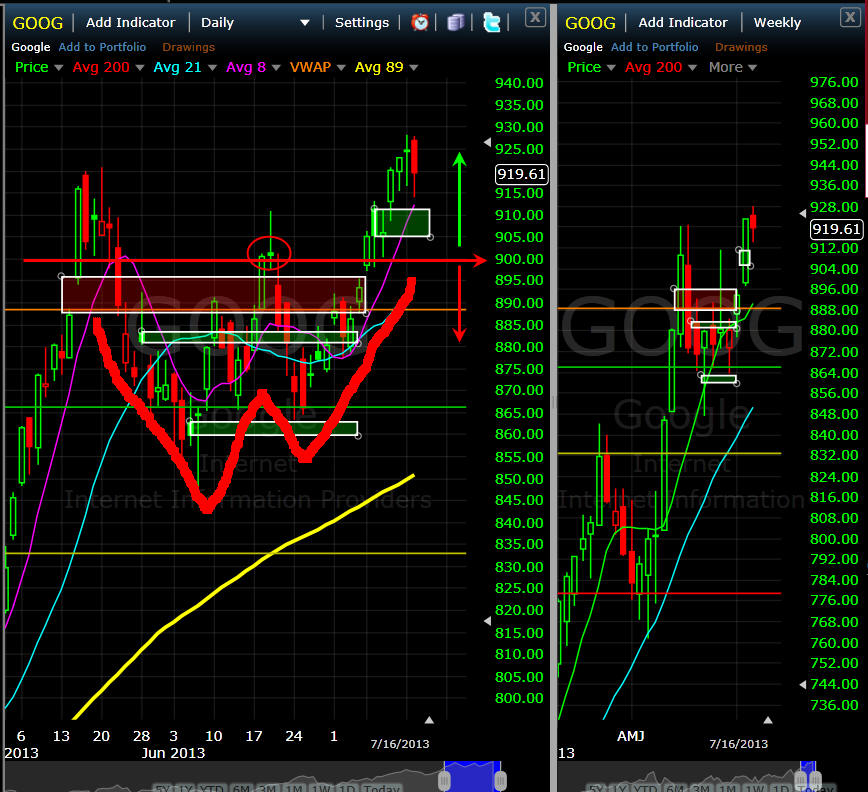
Task: Open the Avg 89 indicator dropdown
Action: pyautogui.click(x=414, y=68)
